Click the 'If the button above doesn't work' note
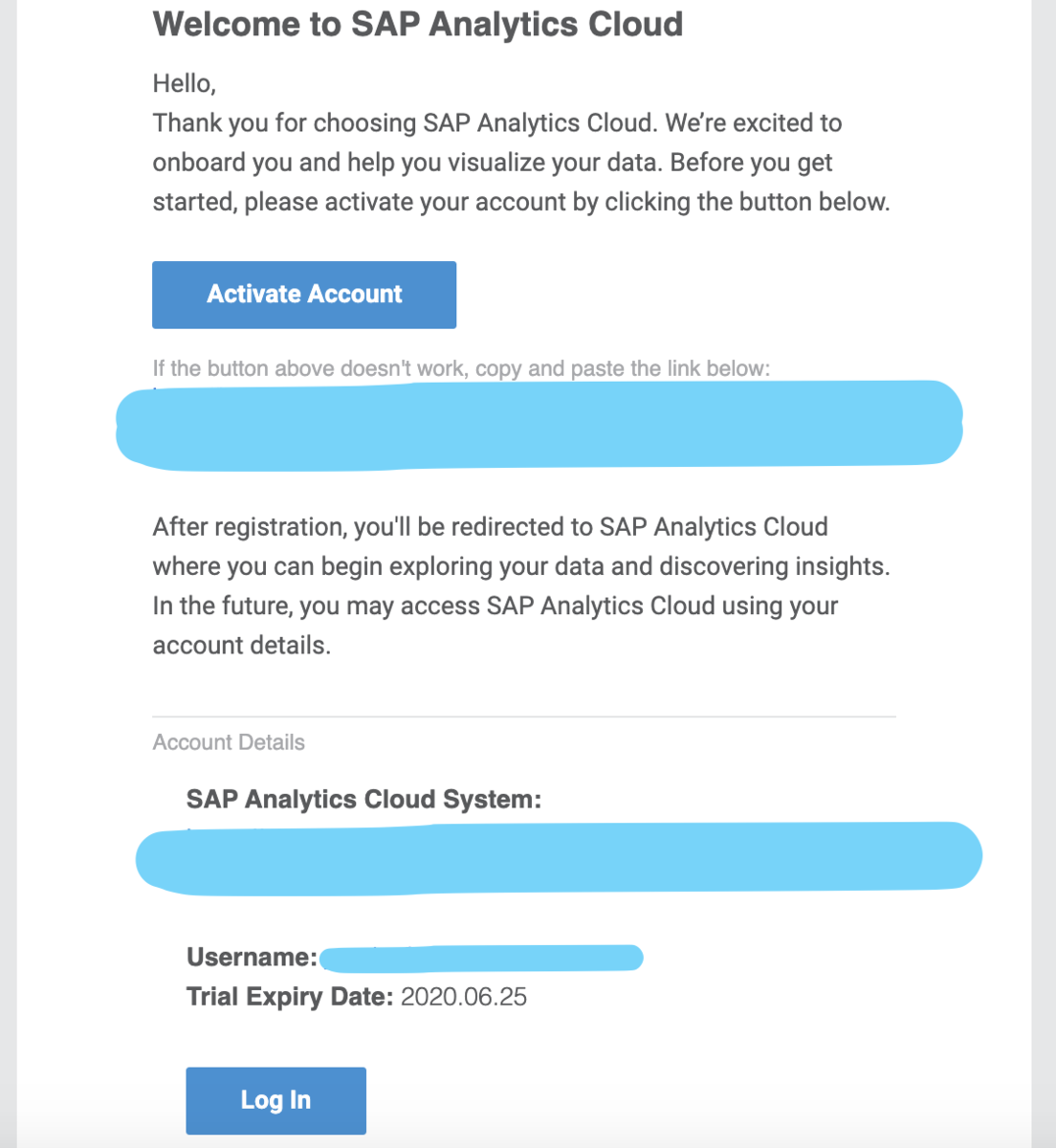Viewport: 1056px width, 1148px height. point(461,368)
